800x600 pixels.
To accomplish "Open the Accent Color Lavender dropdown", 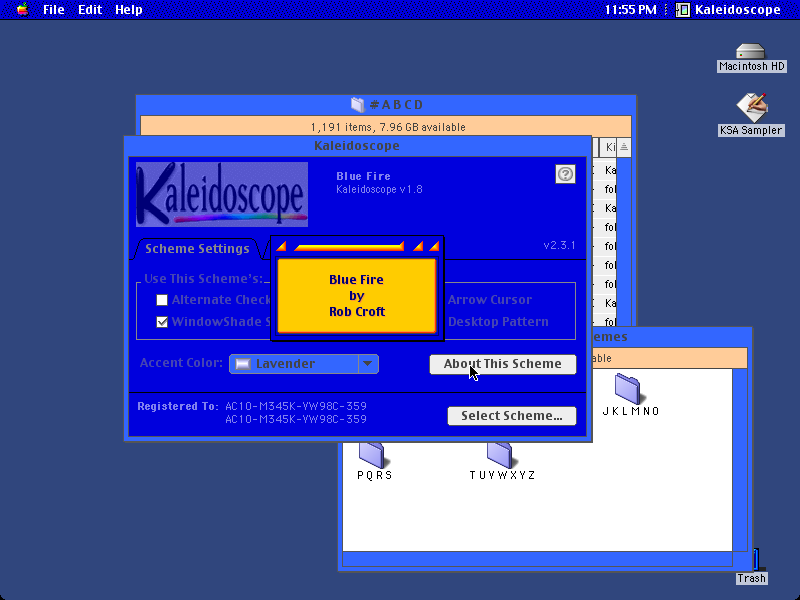I will (304, 364).
